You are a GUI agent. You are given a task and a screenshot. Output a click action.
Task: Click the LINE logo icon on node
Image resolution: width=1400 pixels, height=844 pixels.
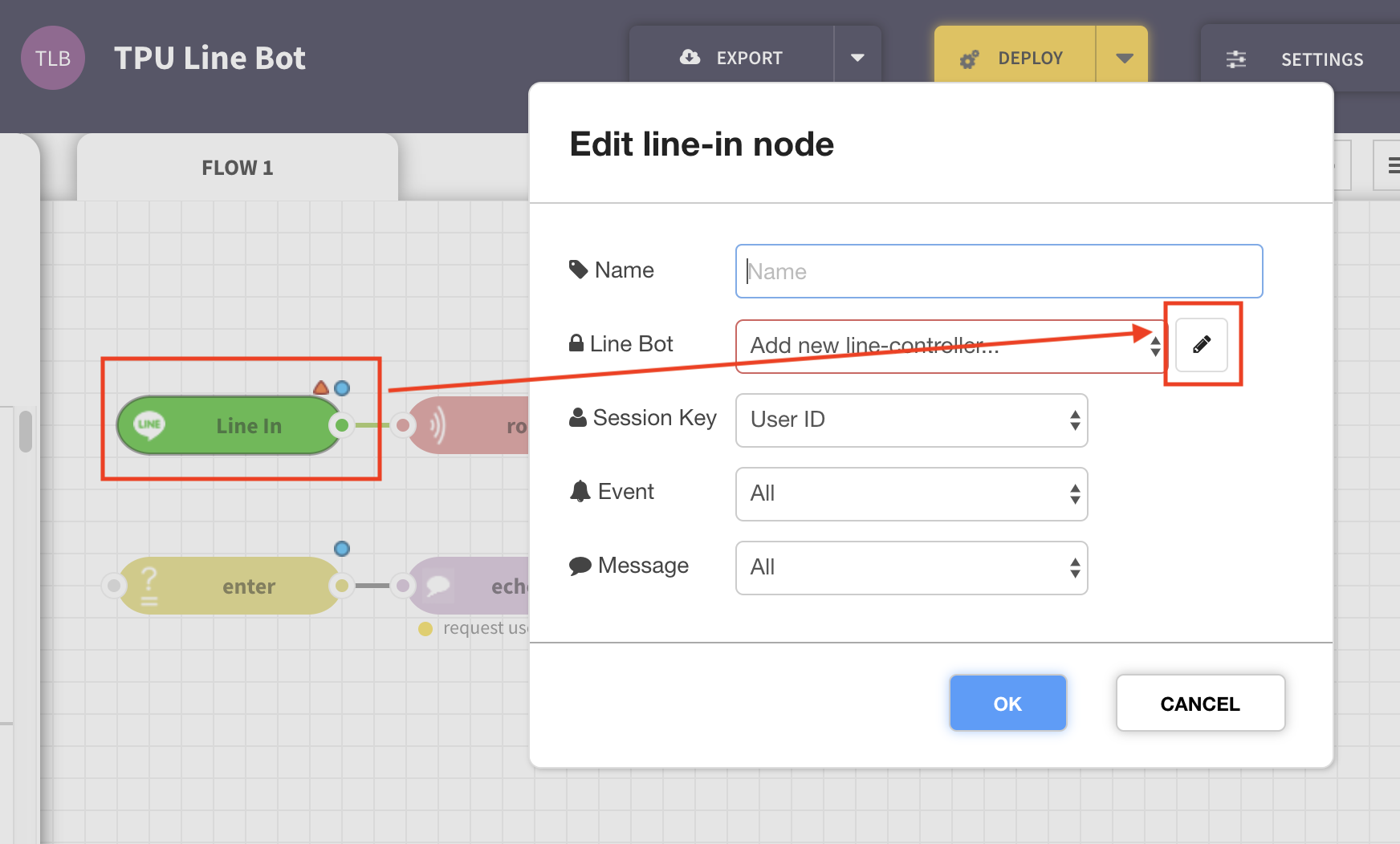pos(149,424)
